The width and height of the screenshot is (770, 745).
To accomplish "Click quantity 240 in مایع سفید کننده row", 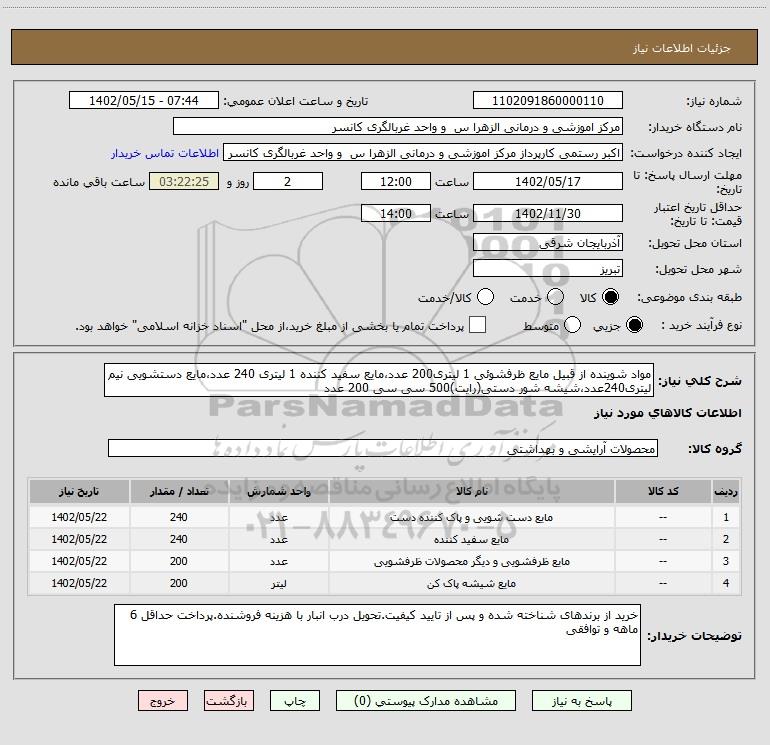I will tap(179, 539).
